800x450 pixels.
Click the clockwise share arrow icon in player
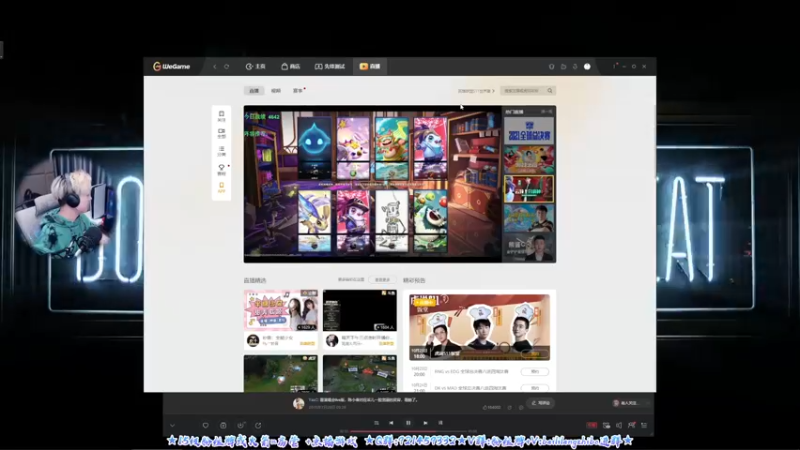coord(258,426)
